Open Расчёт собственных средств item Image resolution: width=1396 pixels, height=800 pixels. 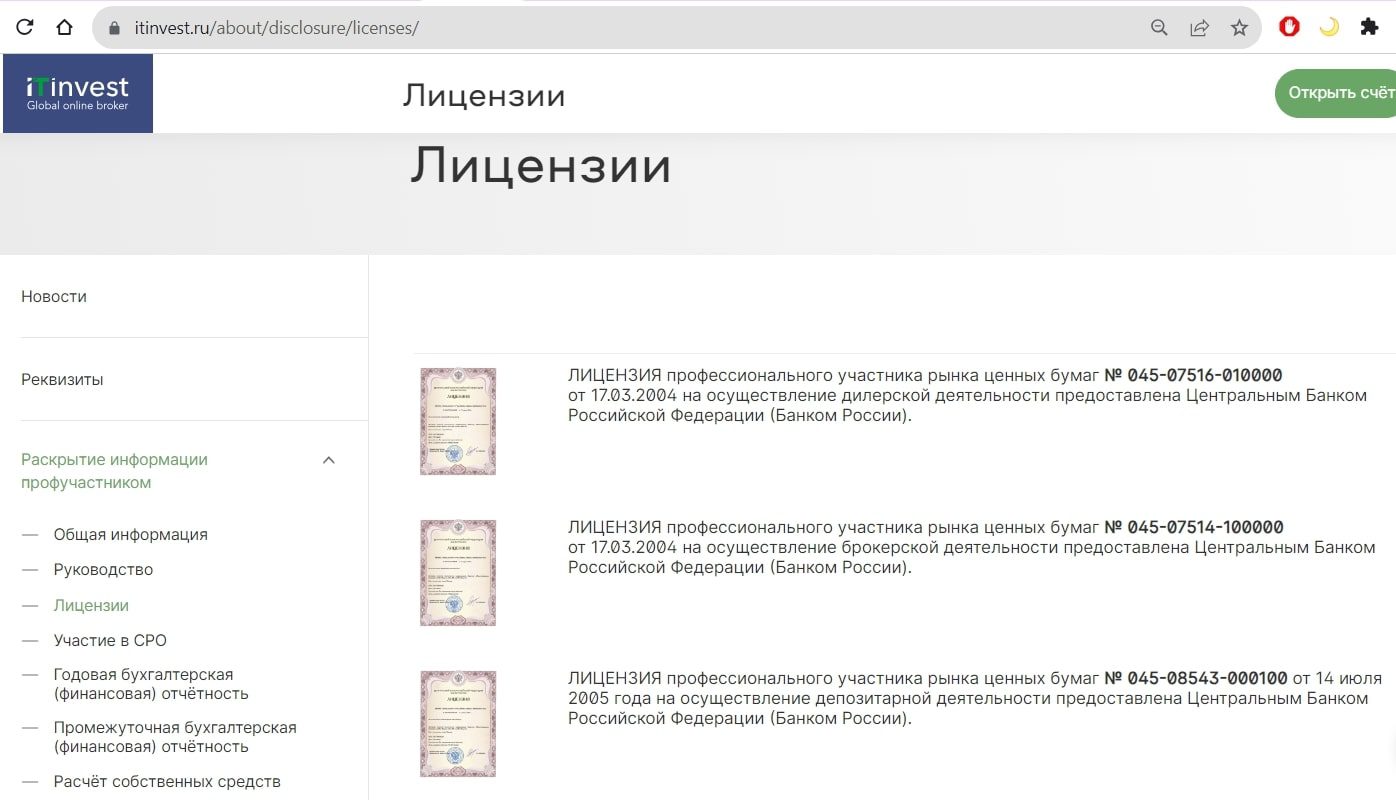tap(167, 782)
